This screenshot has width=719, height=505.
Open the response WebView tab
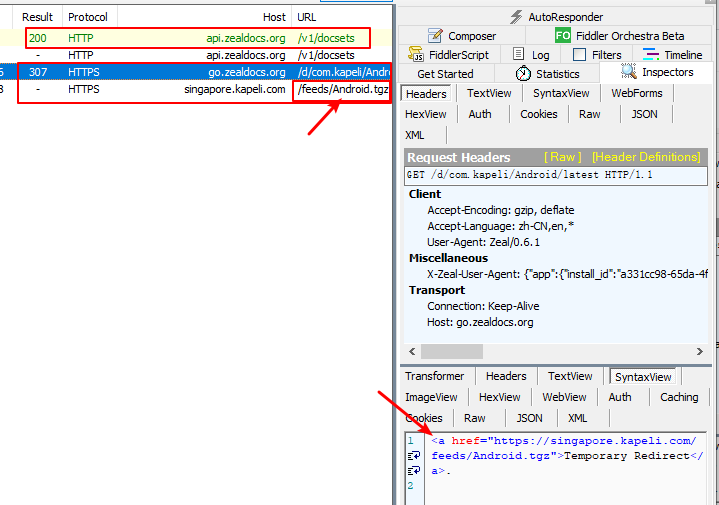click(x=564, y=397)
